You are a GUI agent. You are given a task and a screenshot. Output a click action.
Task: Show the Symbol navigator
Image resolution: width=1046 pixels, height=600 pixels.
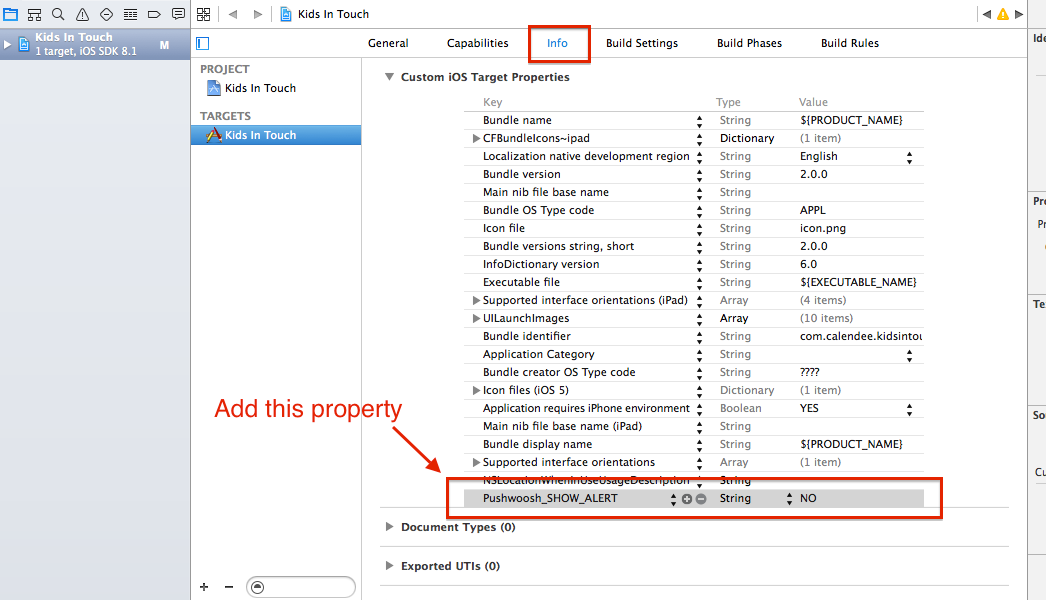pyautogui.click(x=35, y=14)
